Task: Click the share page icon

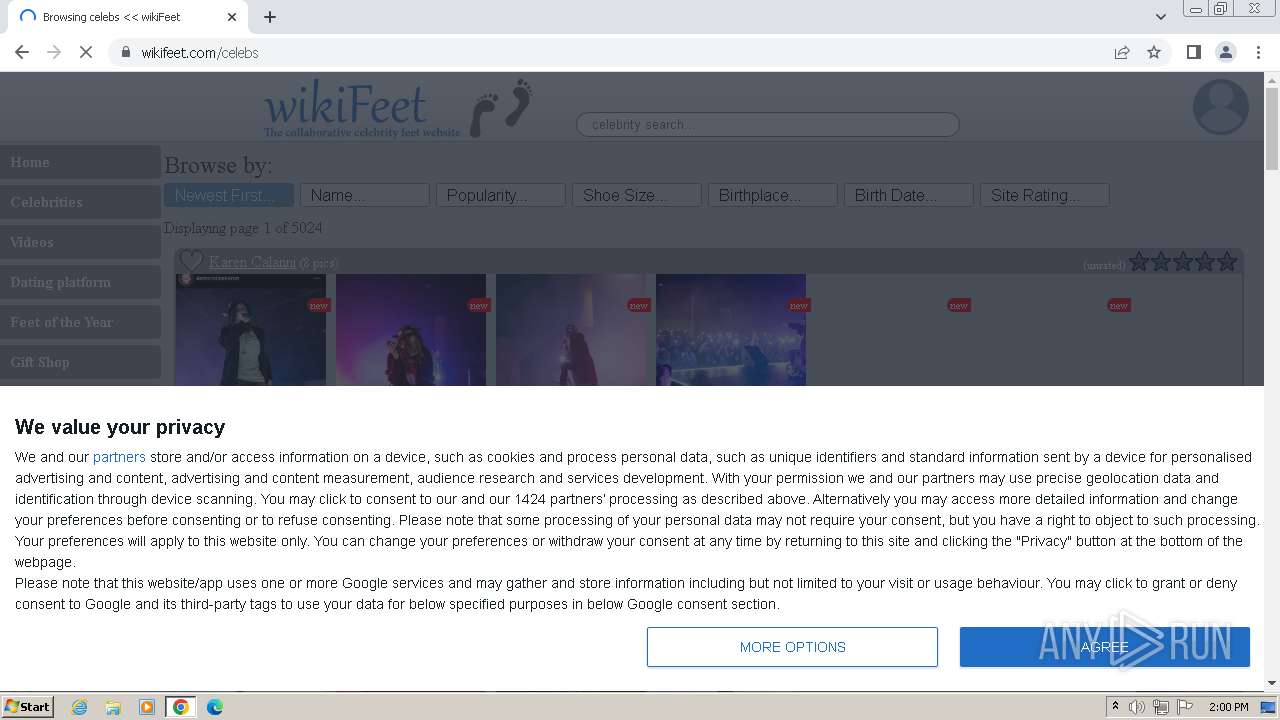Action: [x=1122, y=52]
